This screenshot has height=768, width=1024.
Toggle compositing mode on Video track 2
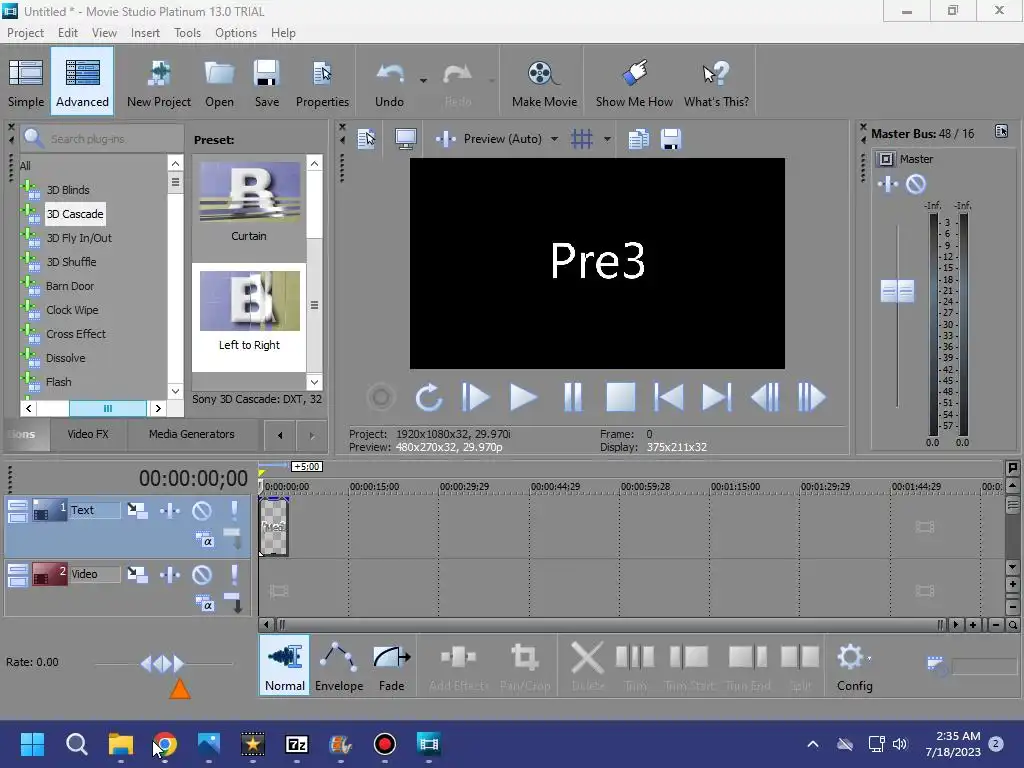pyautogui.click(x=204, y=604)
